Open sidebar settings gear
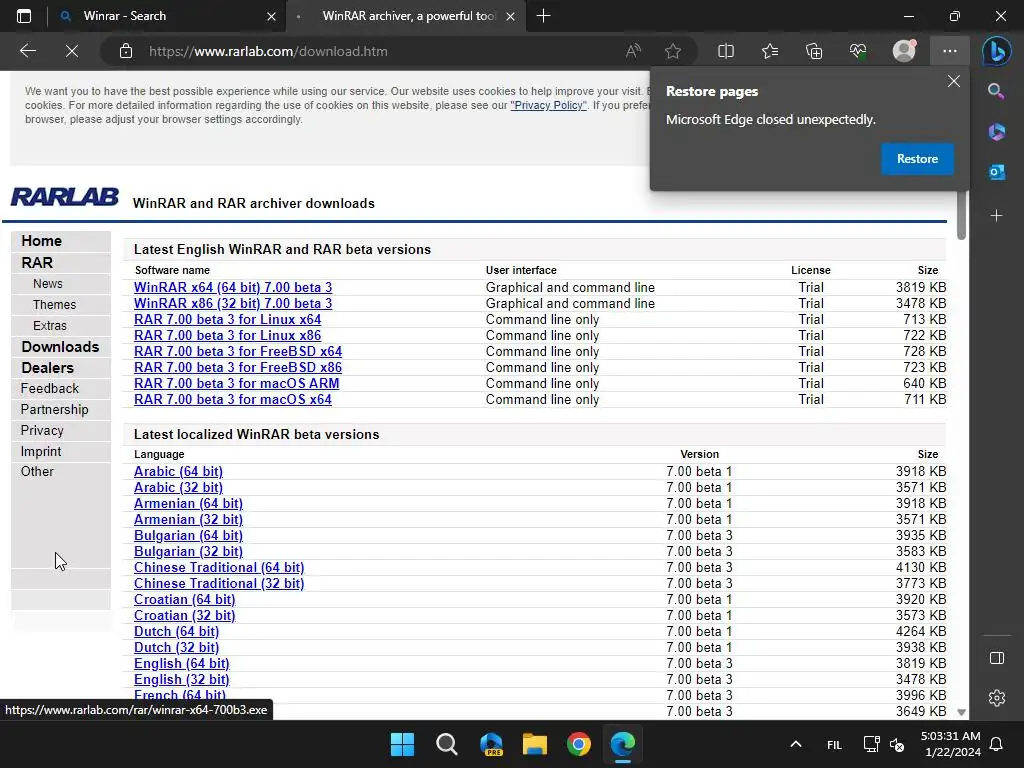The width and height of the screenshot is (1024, 768). point(997,698)
